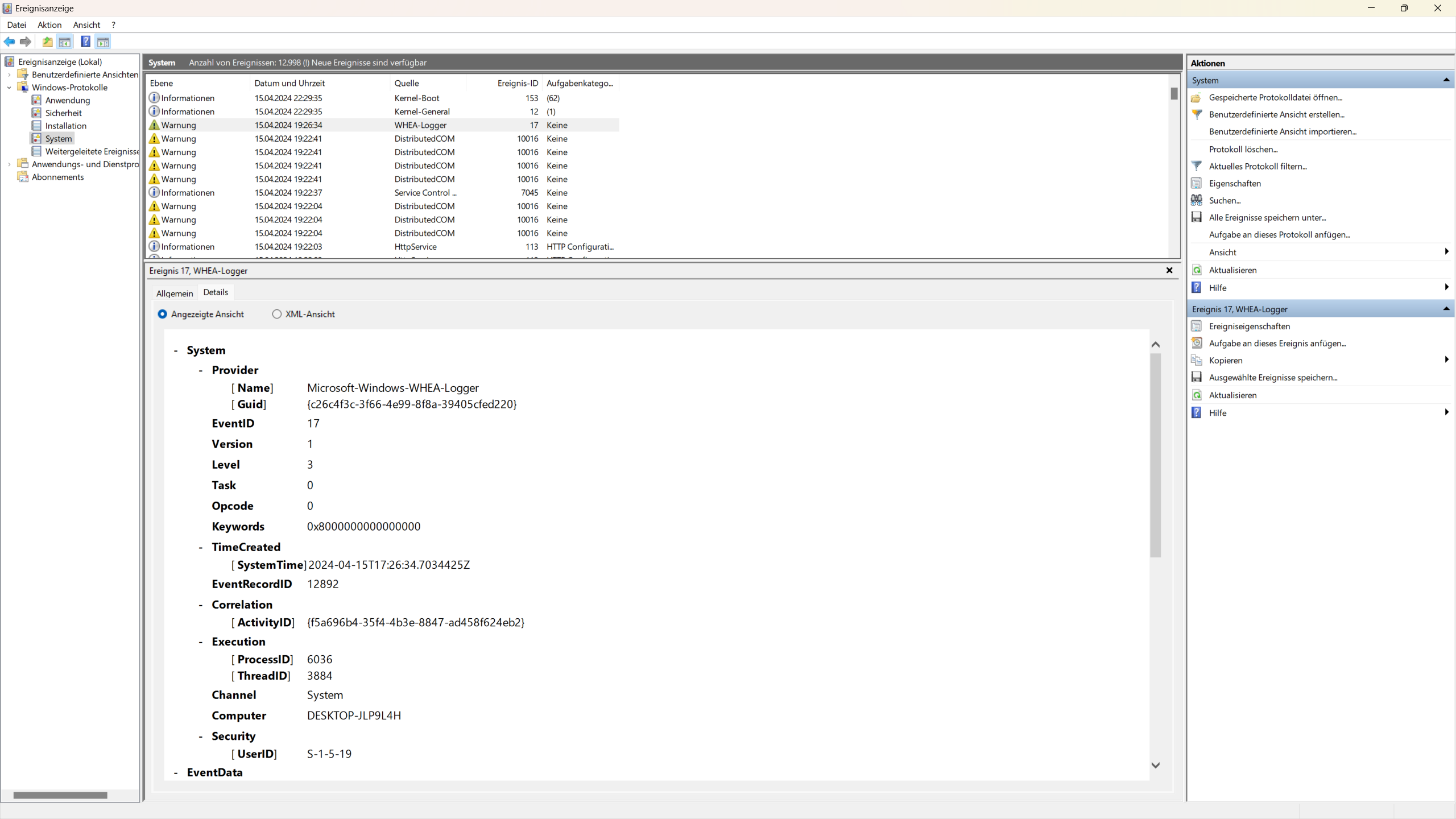The image size is (1456, 819).
Task: Click the details pane vertical scrollbar thumb
Action: (1155, 455)
